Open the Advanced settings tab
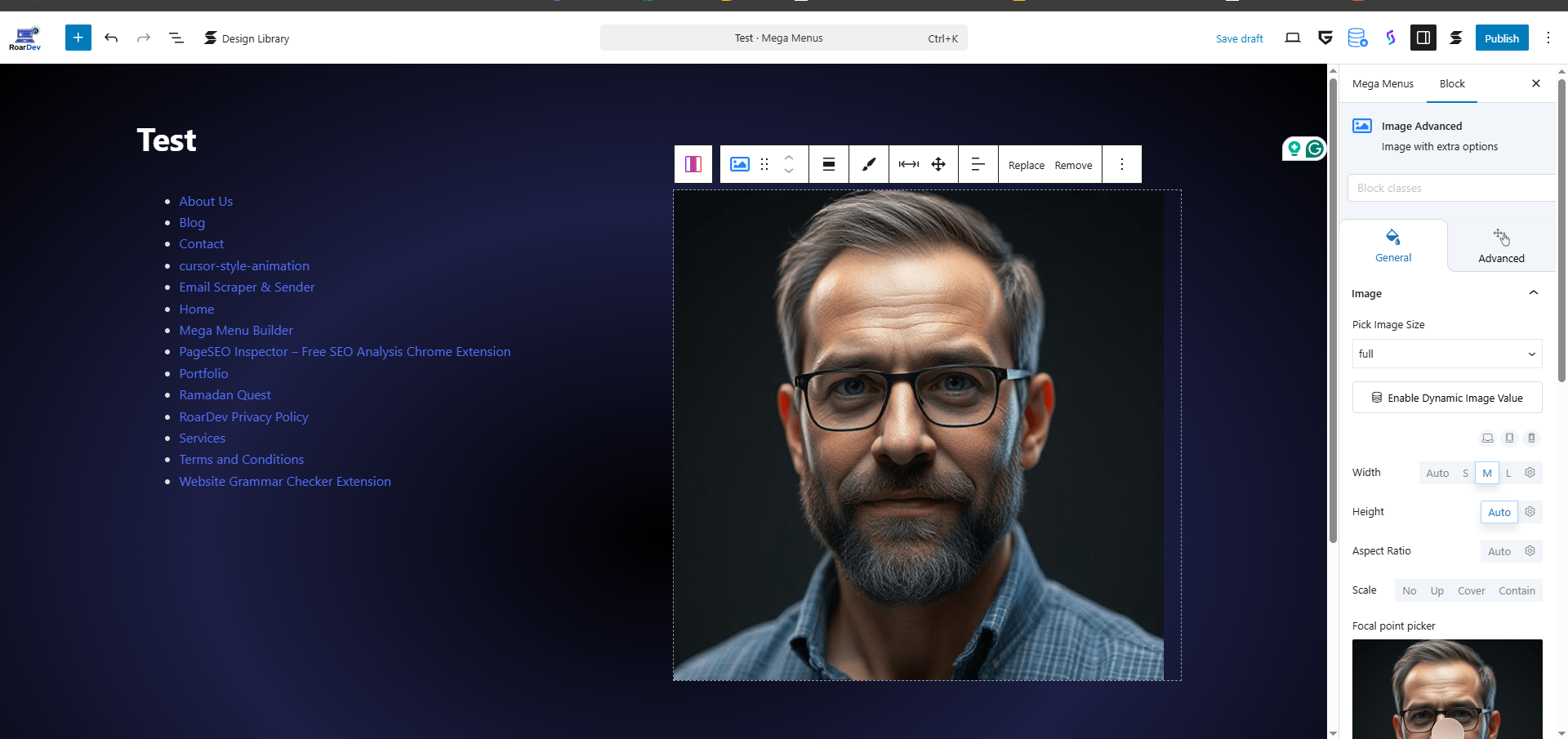Screen dimensions: 1568x739 tap(1500, 246)
